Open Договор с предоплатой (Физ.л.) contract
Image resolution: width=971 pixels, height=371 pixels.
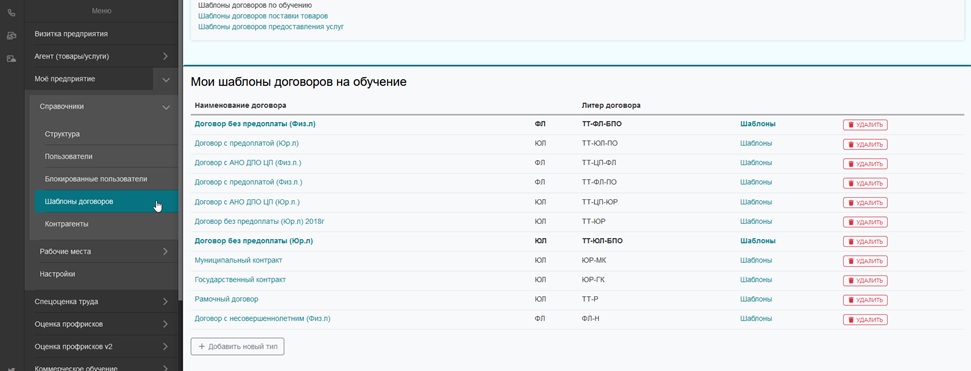pos(248,182)
